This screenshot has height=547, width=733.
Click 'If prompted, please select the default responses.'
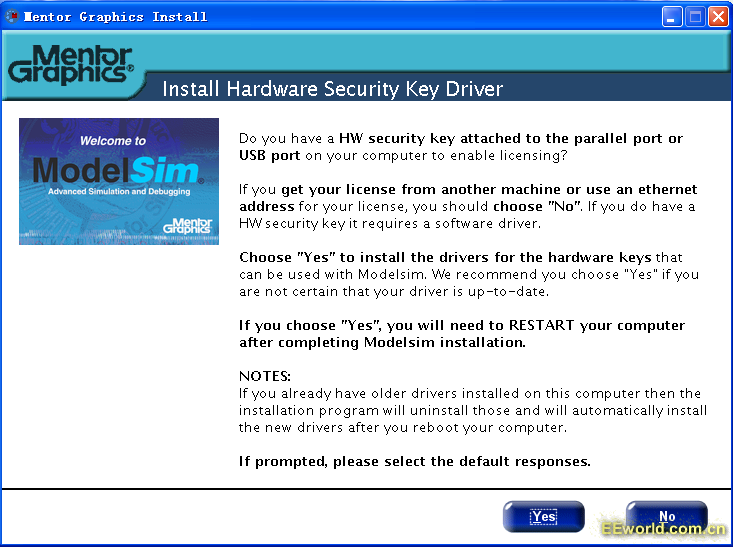pyautogui.click(x=415, y=461)
